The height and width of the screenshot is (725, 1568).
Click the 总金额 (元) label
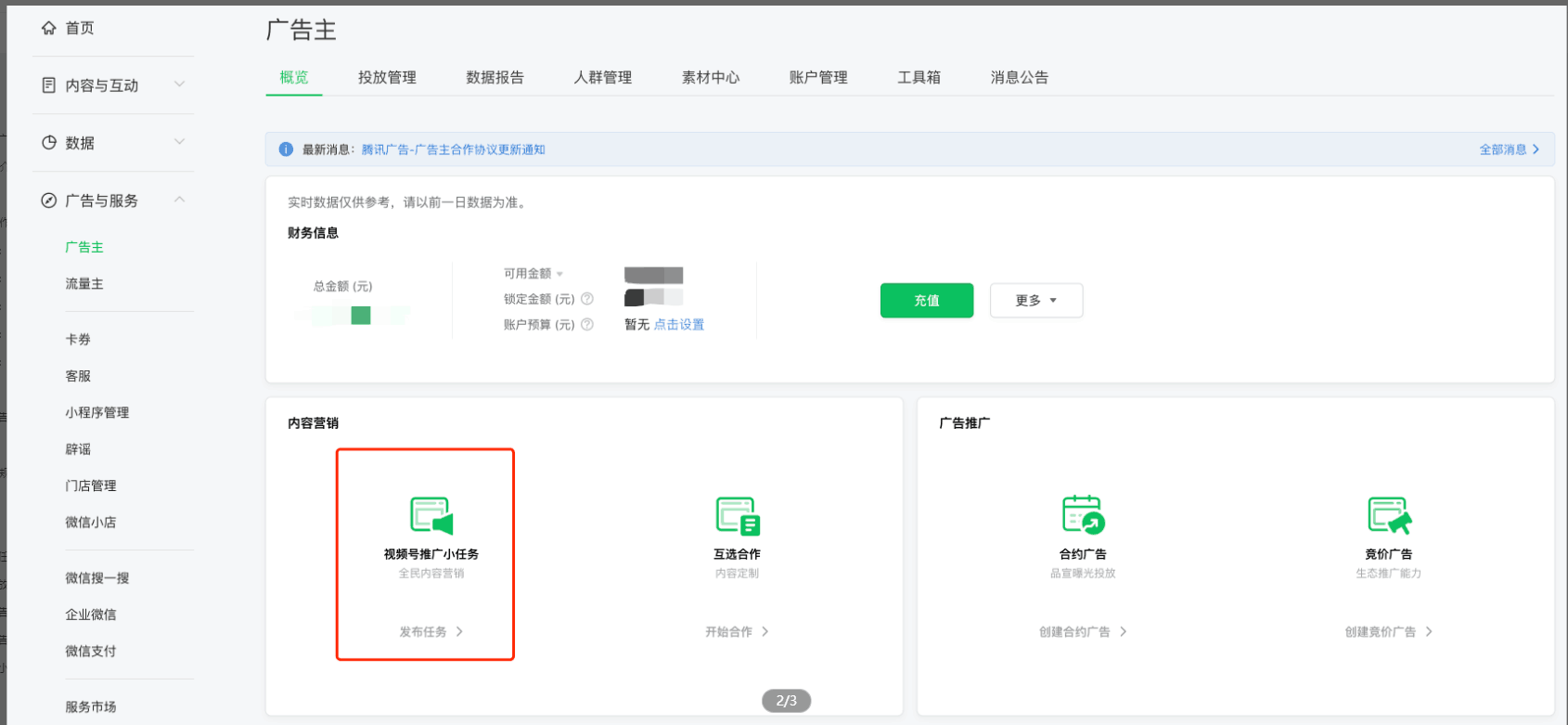[343, 287]
